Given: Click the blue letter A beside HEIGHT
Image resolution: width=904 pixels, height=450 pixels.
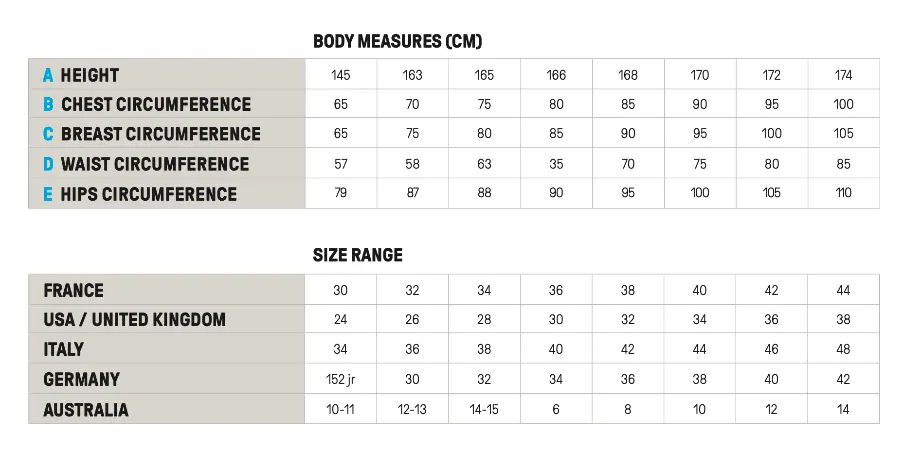Looking at the screenshot, I should coord(48,75).
